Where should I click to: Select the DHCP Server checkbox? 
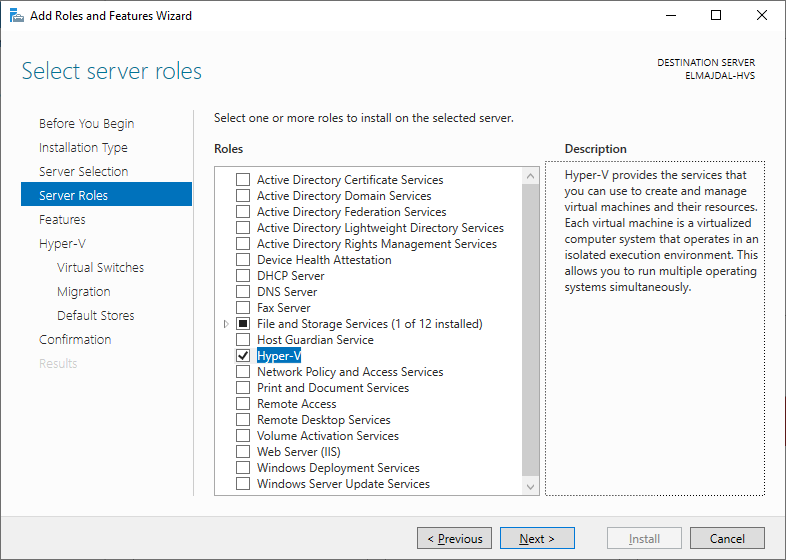tap(242, 276)
